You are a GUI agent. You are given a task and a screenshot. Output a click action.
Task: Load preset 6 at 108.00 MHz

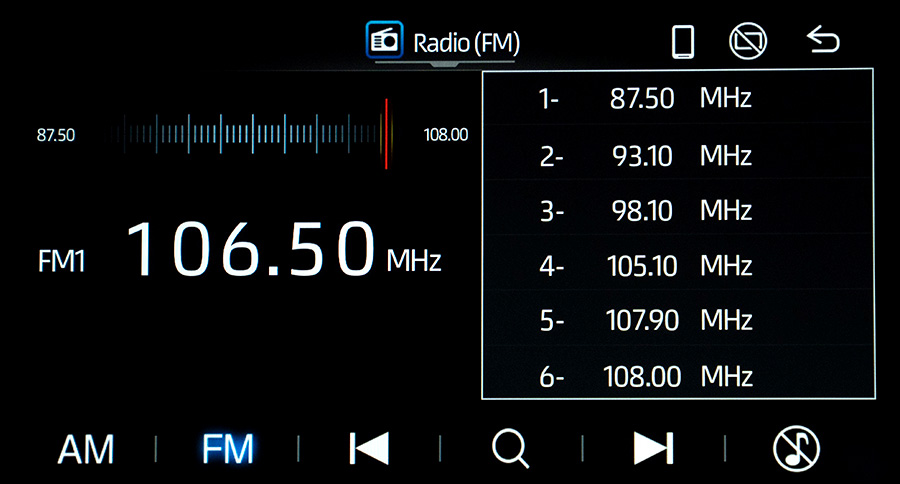pos(677,377)
